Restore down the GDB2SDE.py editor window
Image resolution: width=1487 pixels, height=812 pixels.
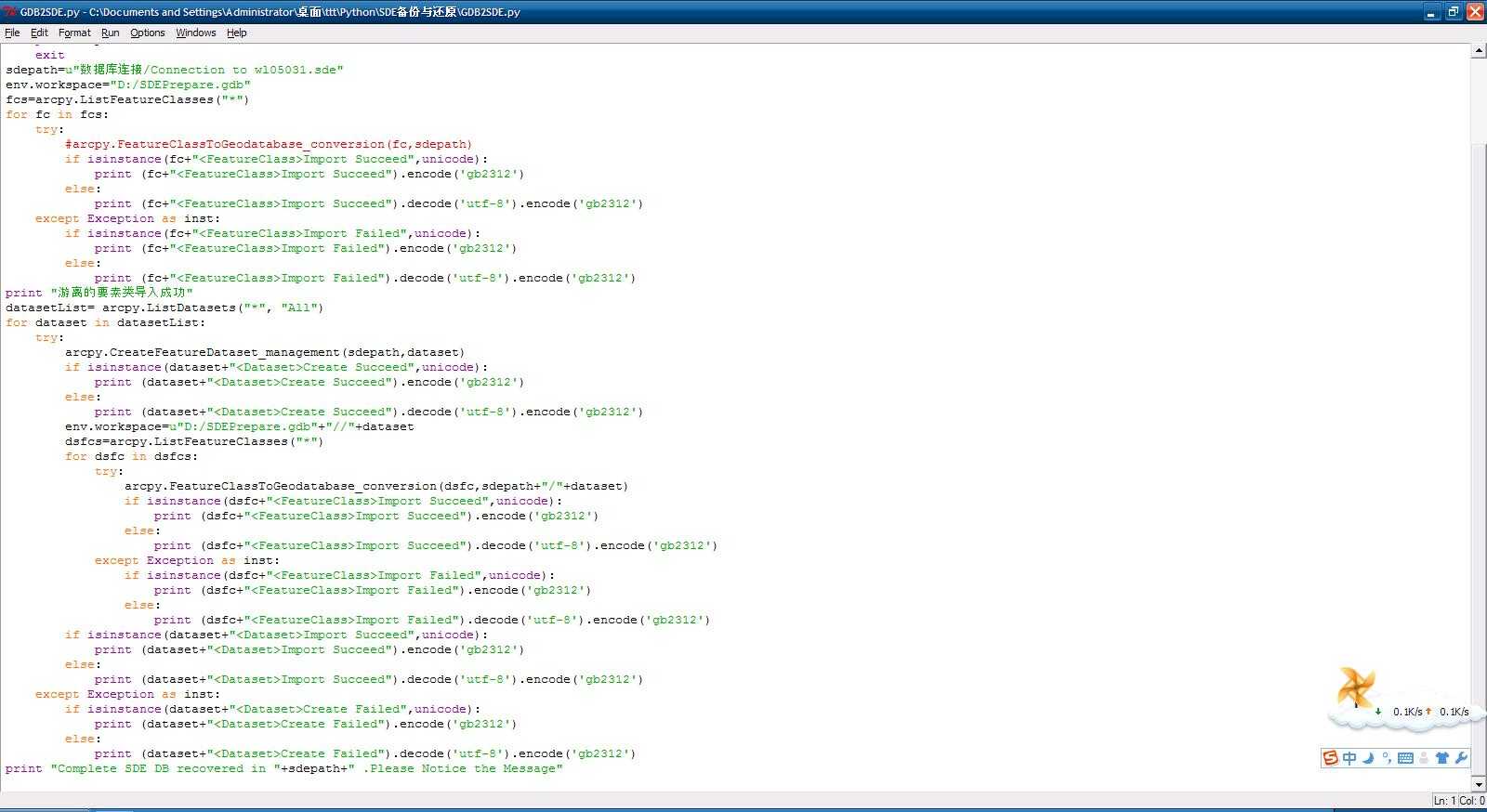[x=1454, y=11]
